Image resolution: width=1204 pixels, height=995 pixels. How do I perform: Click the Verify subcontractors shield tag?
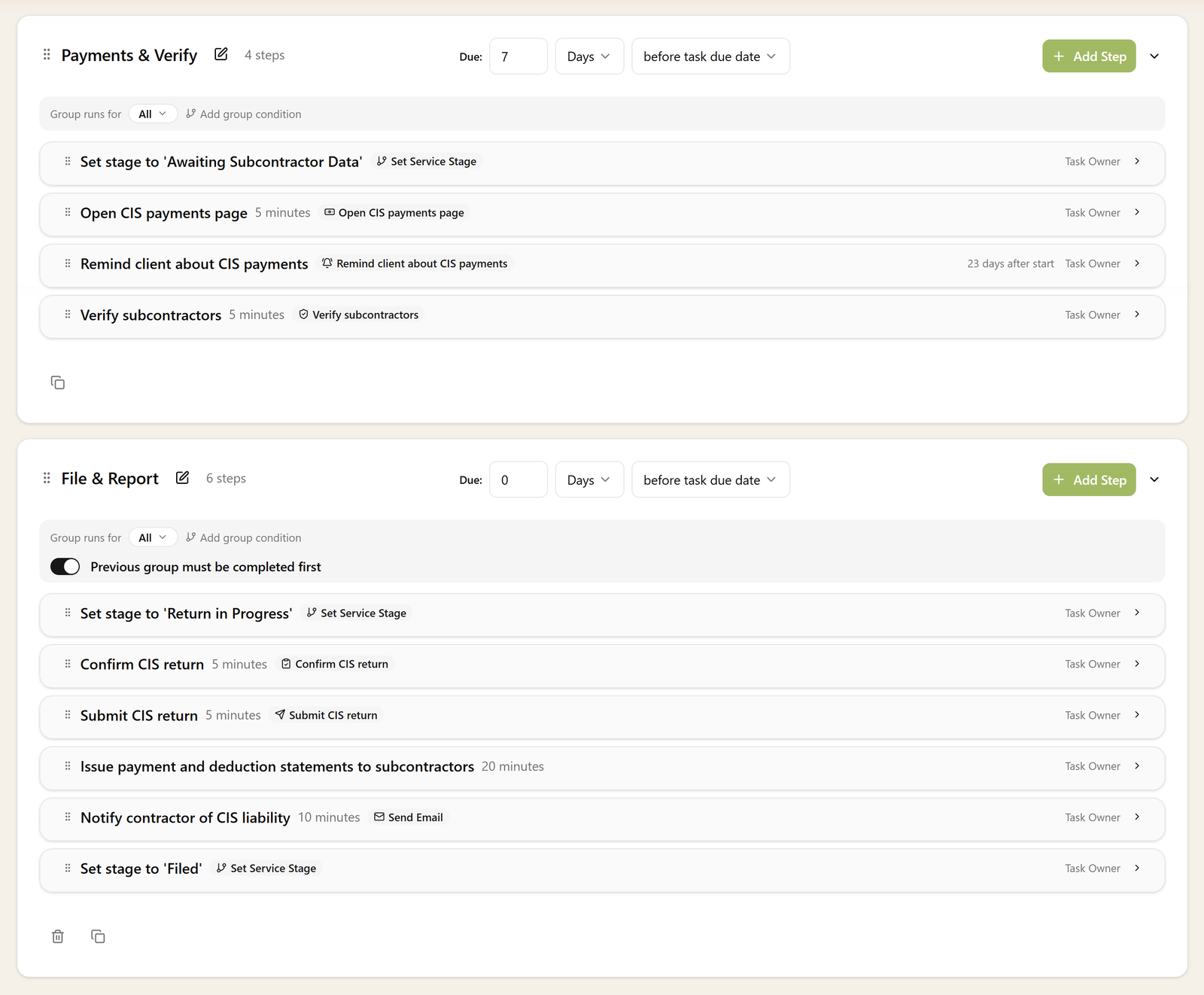(359, 315)
